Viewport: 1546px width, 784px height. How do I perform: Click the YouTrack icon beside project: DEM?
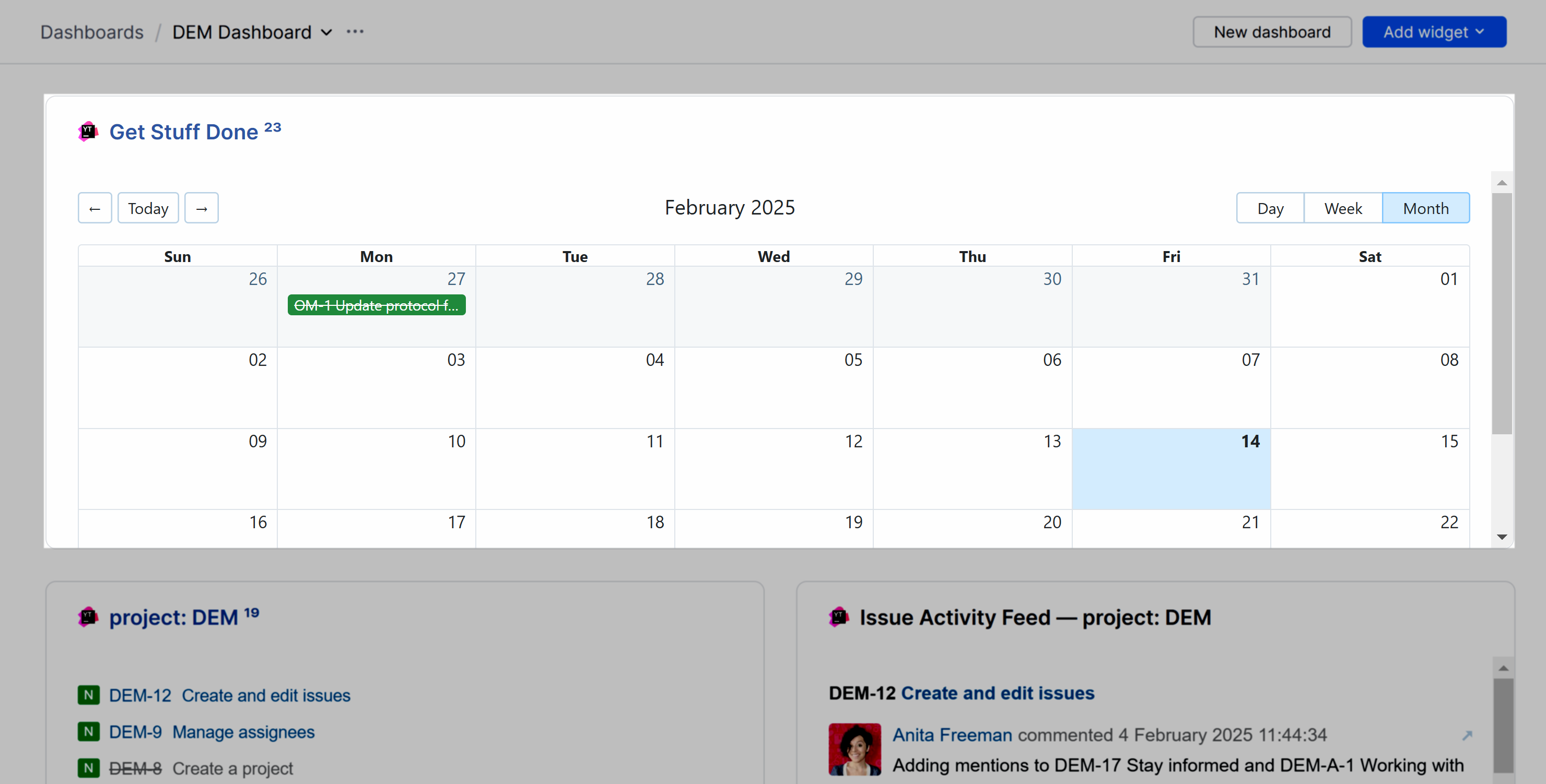pyautogui.click(x=89, y=616)
